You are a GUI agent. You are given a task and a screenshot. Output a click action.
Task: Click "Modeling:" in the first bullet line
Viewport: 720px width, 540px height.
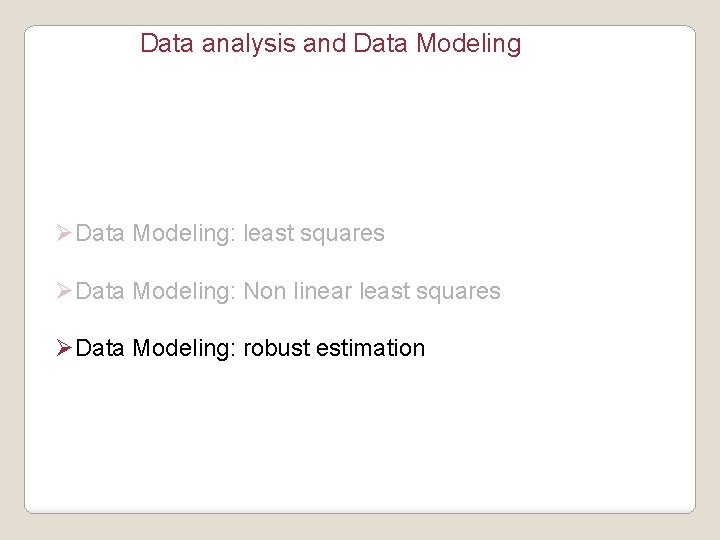(184, 234)
